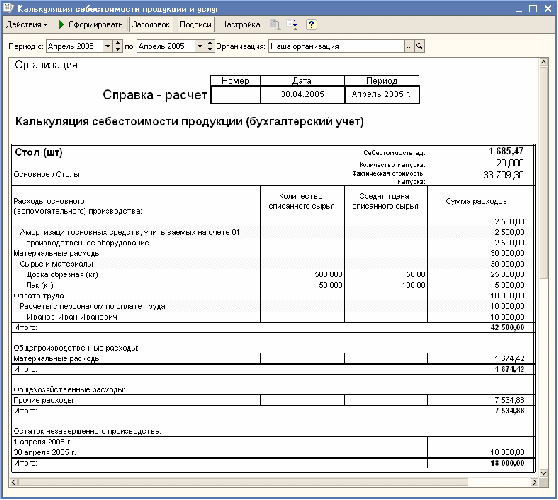The width and height of the screenshot is (558, 500).
Task: Toggle the Заголовок toolbar button
Action: click(151, 25)
